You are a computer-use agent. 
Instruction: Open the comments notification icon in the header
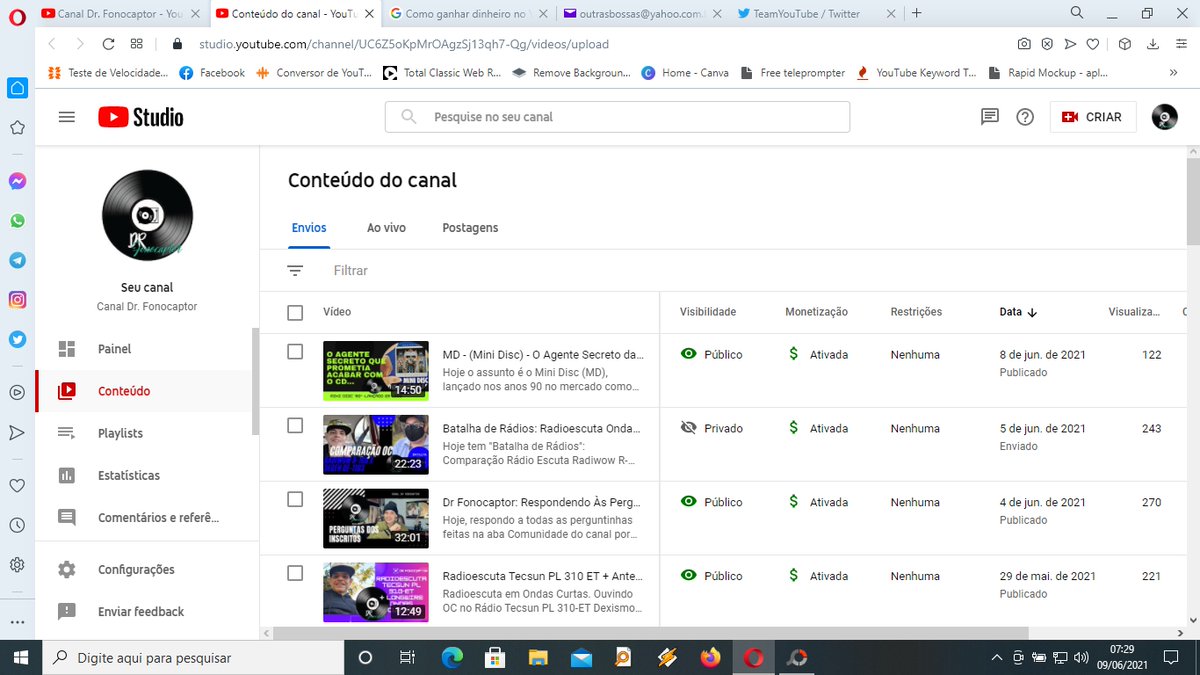coord(990,117)
